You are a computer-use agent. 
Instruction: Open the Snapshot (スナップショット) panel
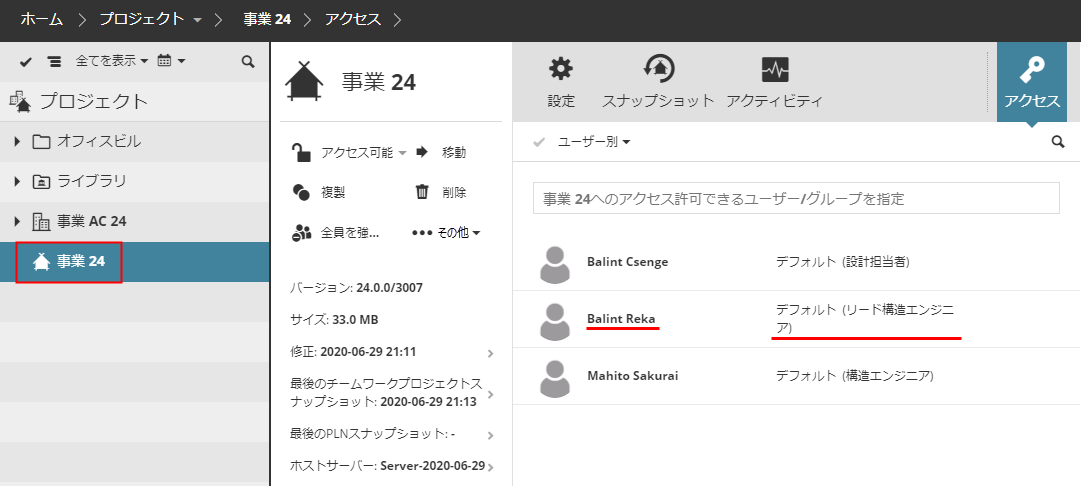point(658,70)
